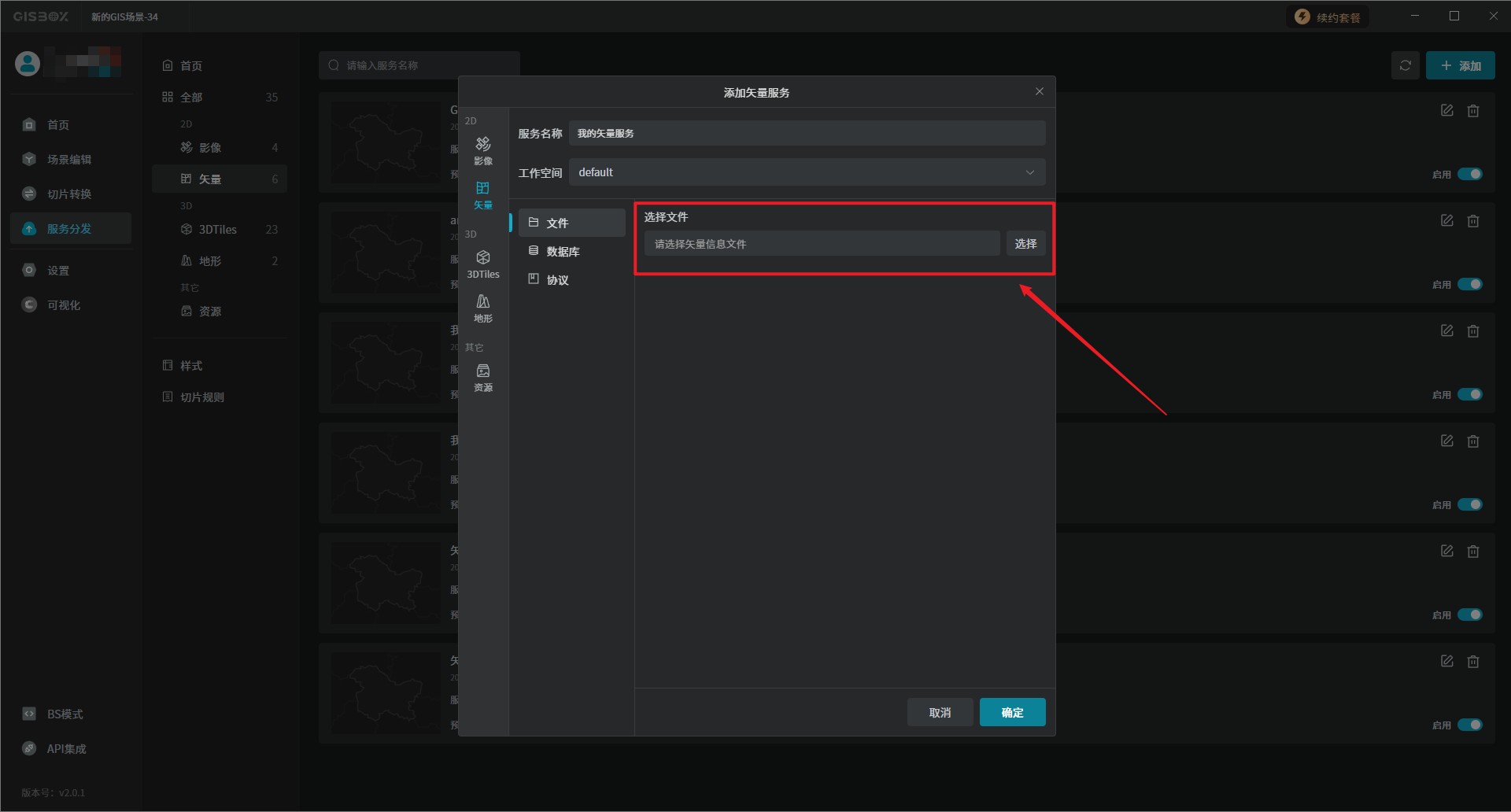
Task: Click the user avatar icon
Action: pos(28,64)
